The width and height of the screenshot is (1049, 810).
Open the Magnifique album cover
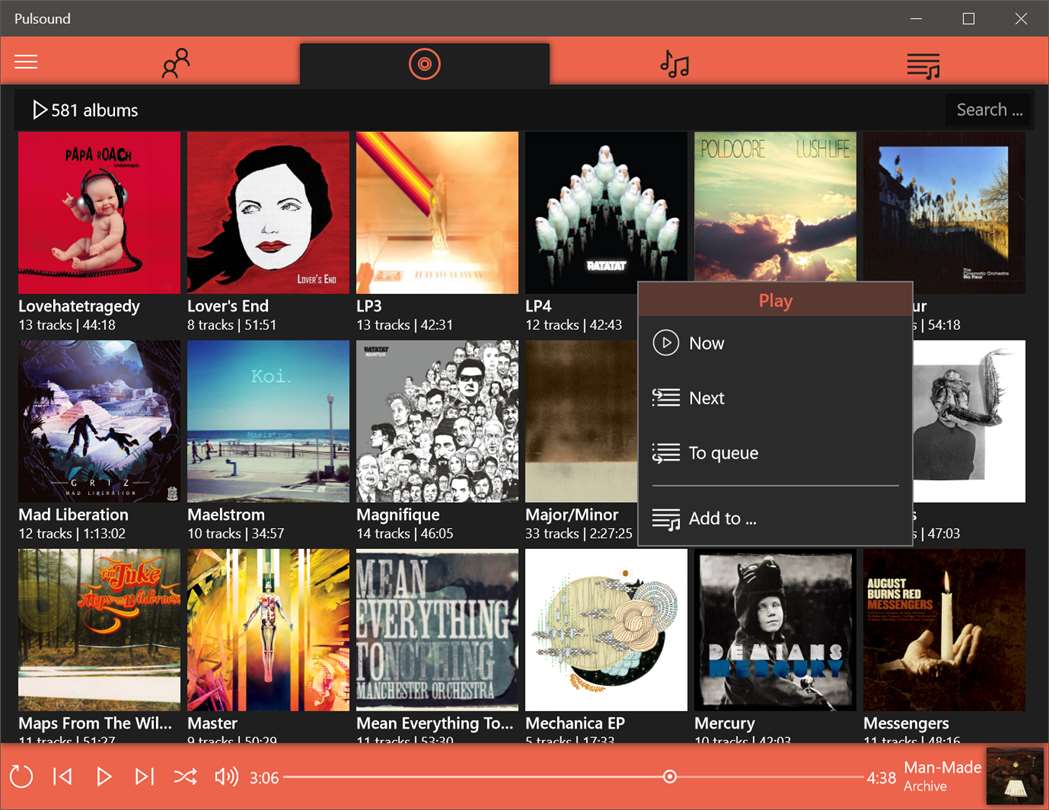tap(437, 421)
